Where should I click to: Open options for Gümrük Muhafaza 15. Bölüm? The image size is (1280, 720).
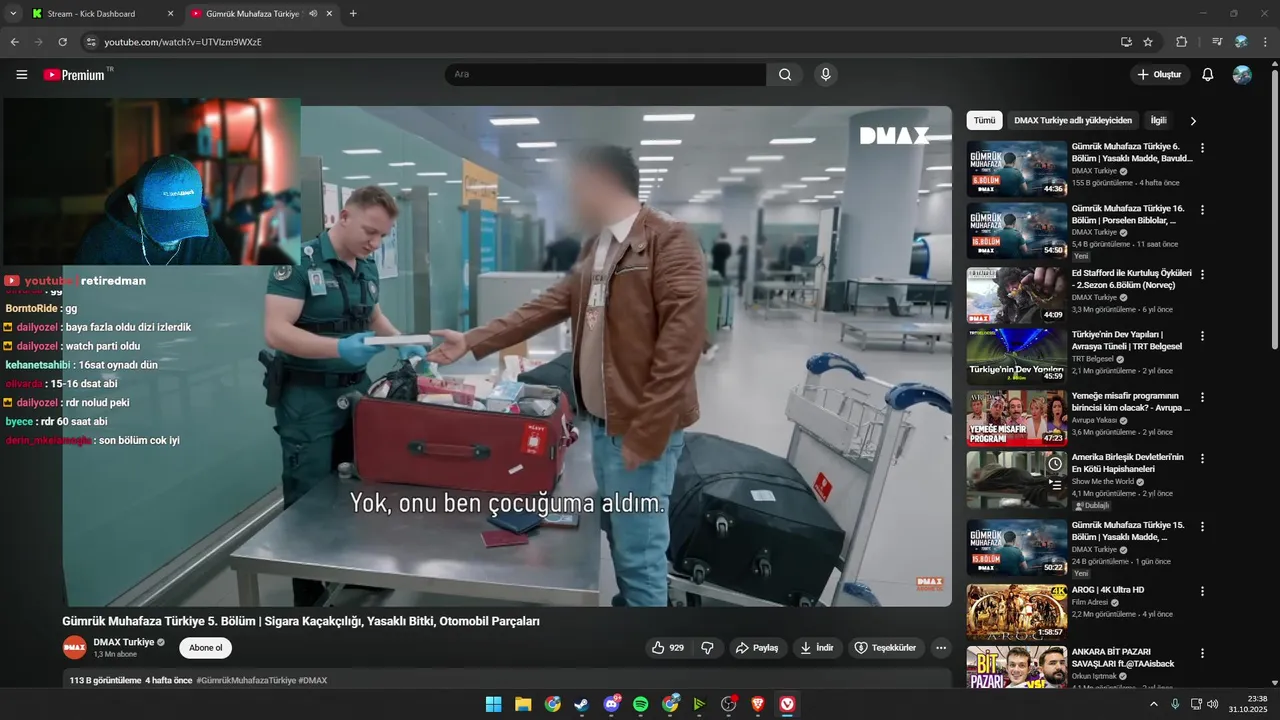tap(1202, 526)
